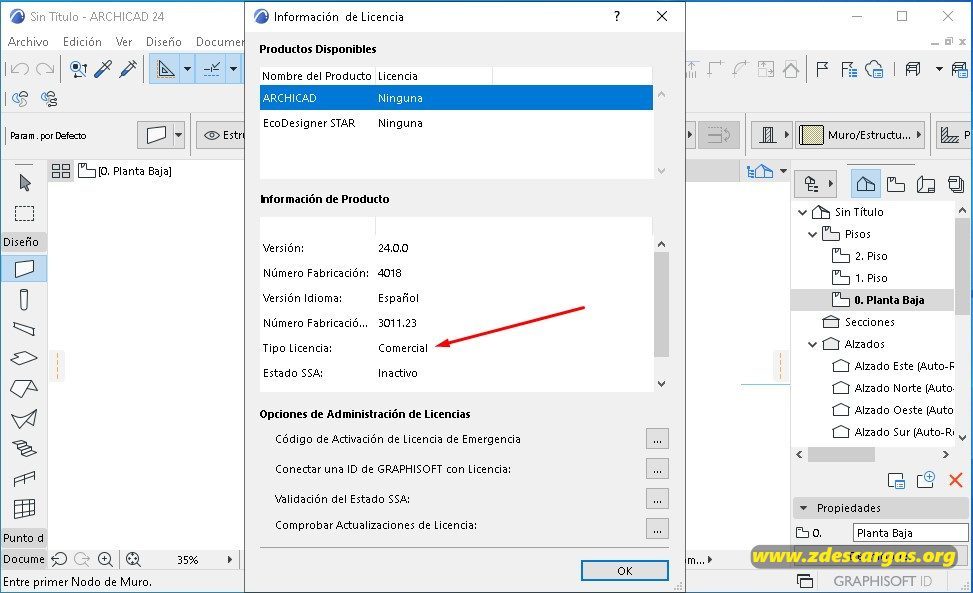Image resolution: width=973 pixels, height=593 pixels.
Task: Open the Documento menu
Action: 220,42
